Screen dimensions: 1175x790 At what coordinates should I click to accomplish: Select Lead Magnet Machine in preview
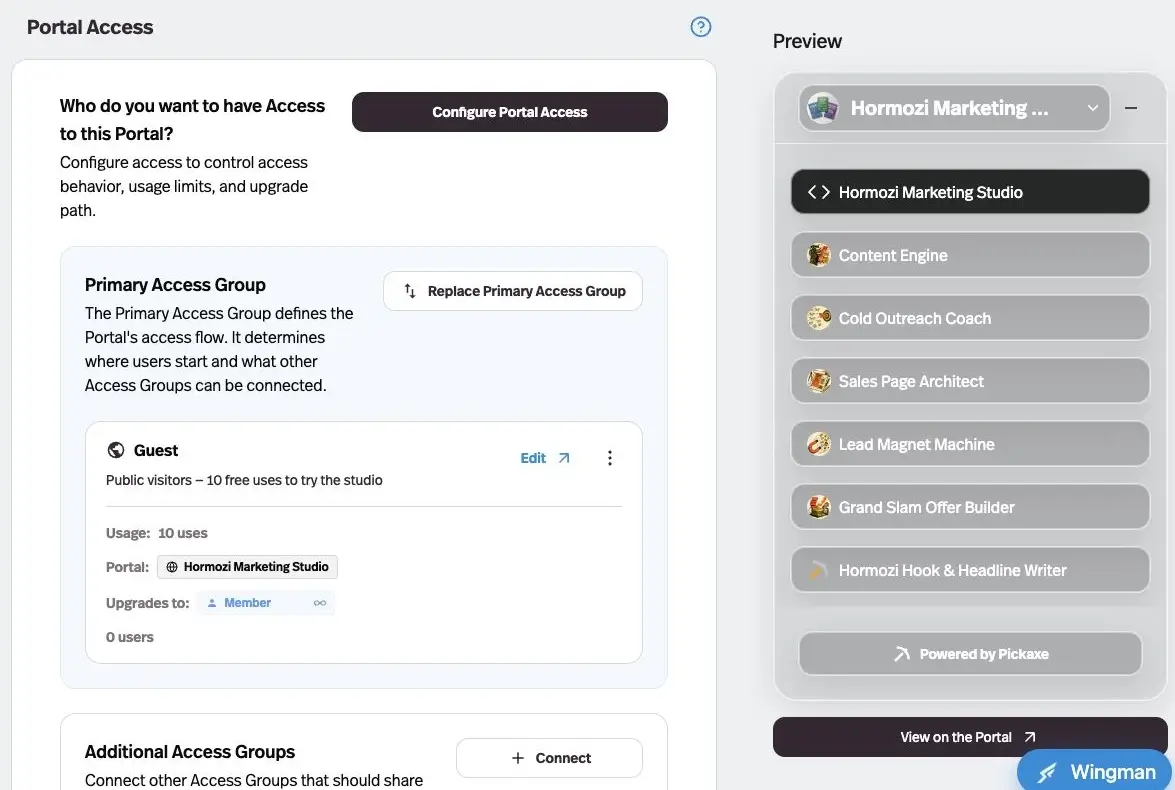point(970,444)
